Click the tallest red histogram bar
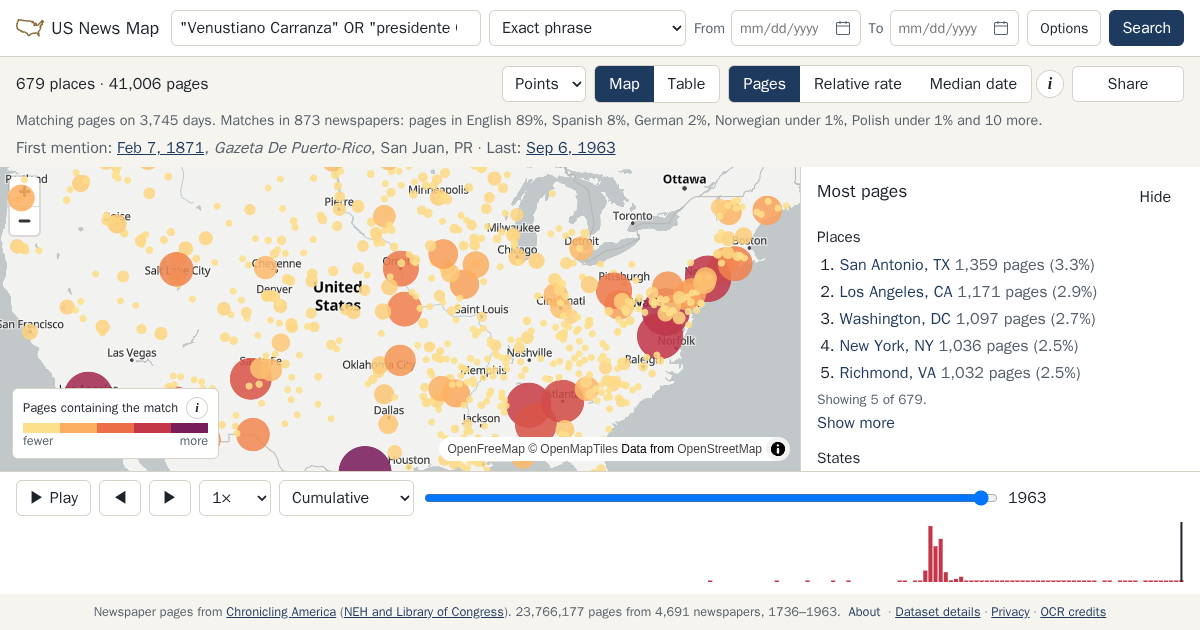Screen dimensions: 1200x630 (x=930, y=553)
